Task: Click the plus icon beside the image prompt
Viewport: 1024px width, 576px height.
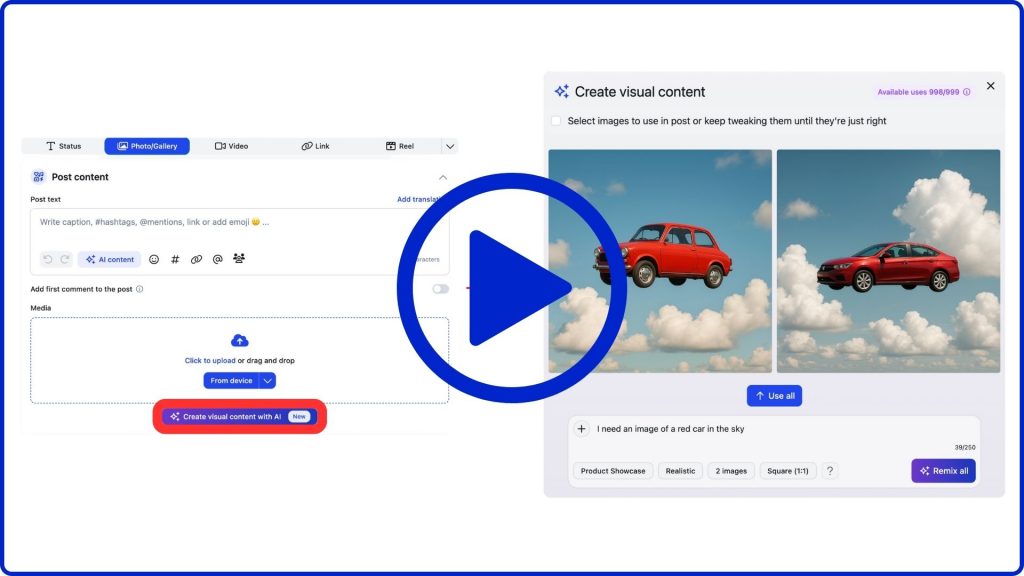Action: 582,429
